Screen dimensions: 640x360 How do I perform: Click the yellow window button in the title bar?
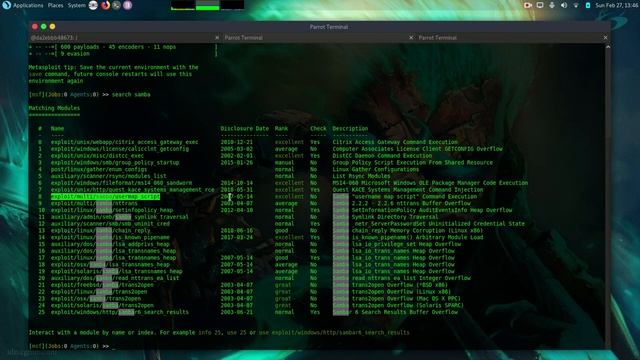52,27
